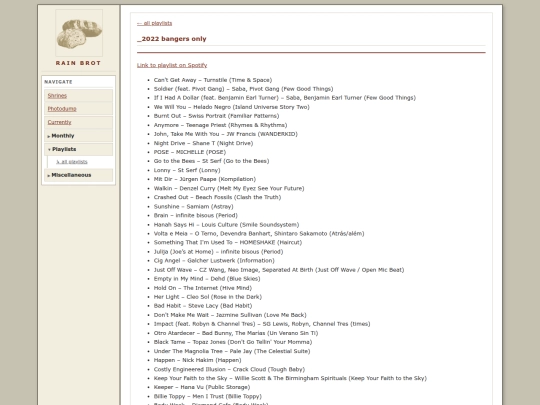Select 'Lonny – St Serf' entry
This screenshot has width=540, height=405.
(187, 170)
